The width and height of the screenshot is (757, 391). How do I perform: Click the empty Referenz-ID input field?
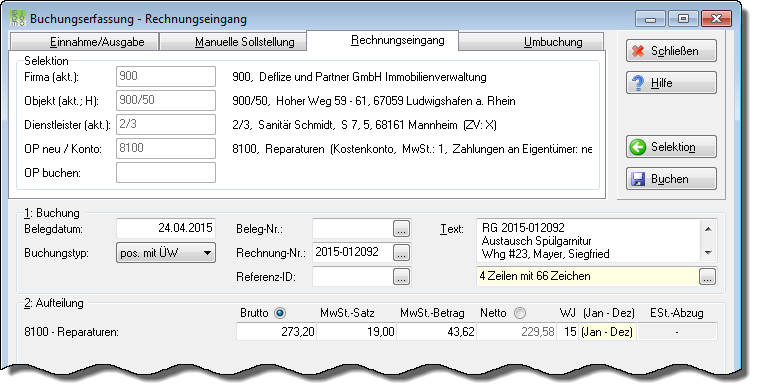352,277
